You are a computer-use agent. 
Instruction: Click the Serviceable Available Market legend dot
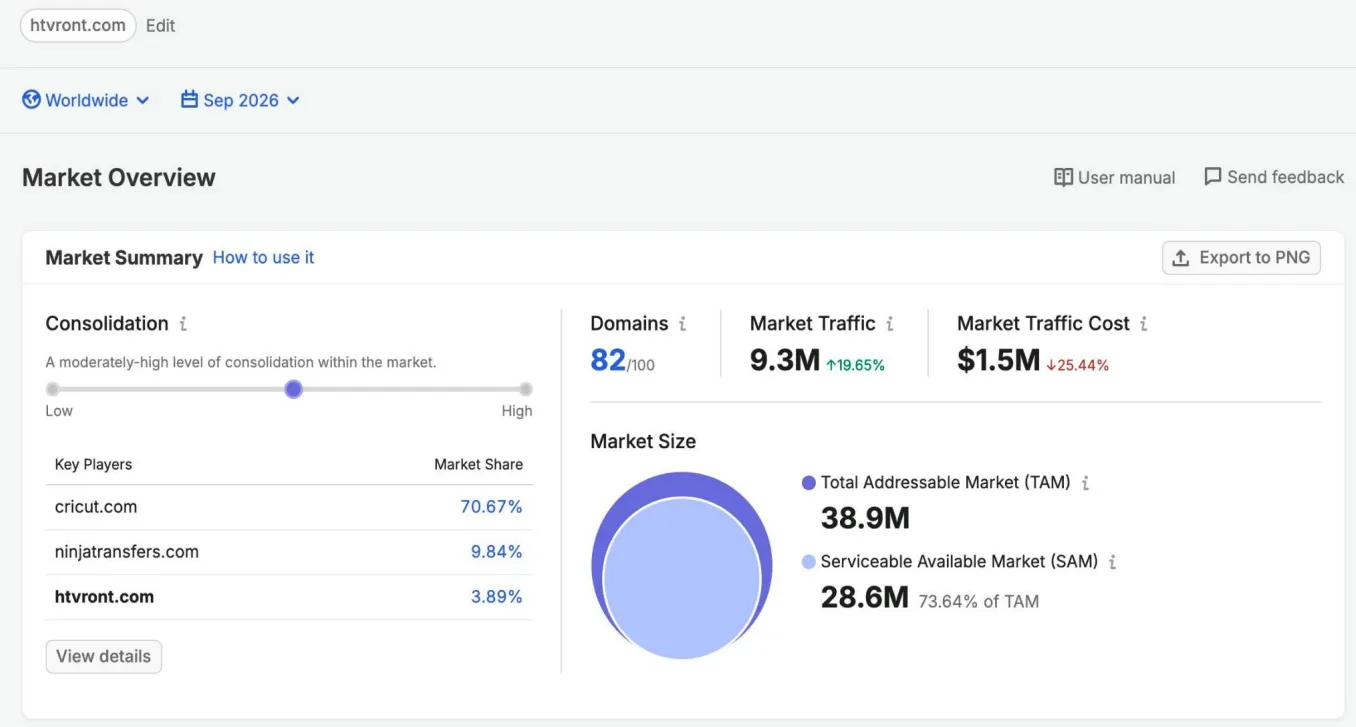click(809, 562)
